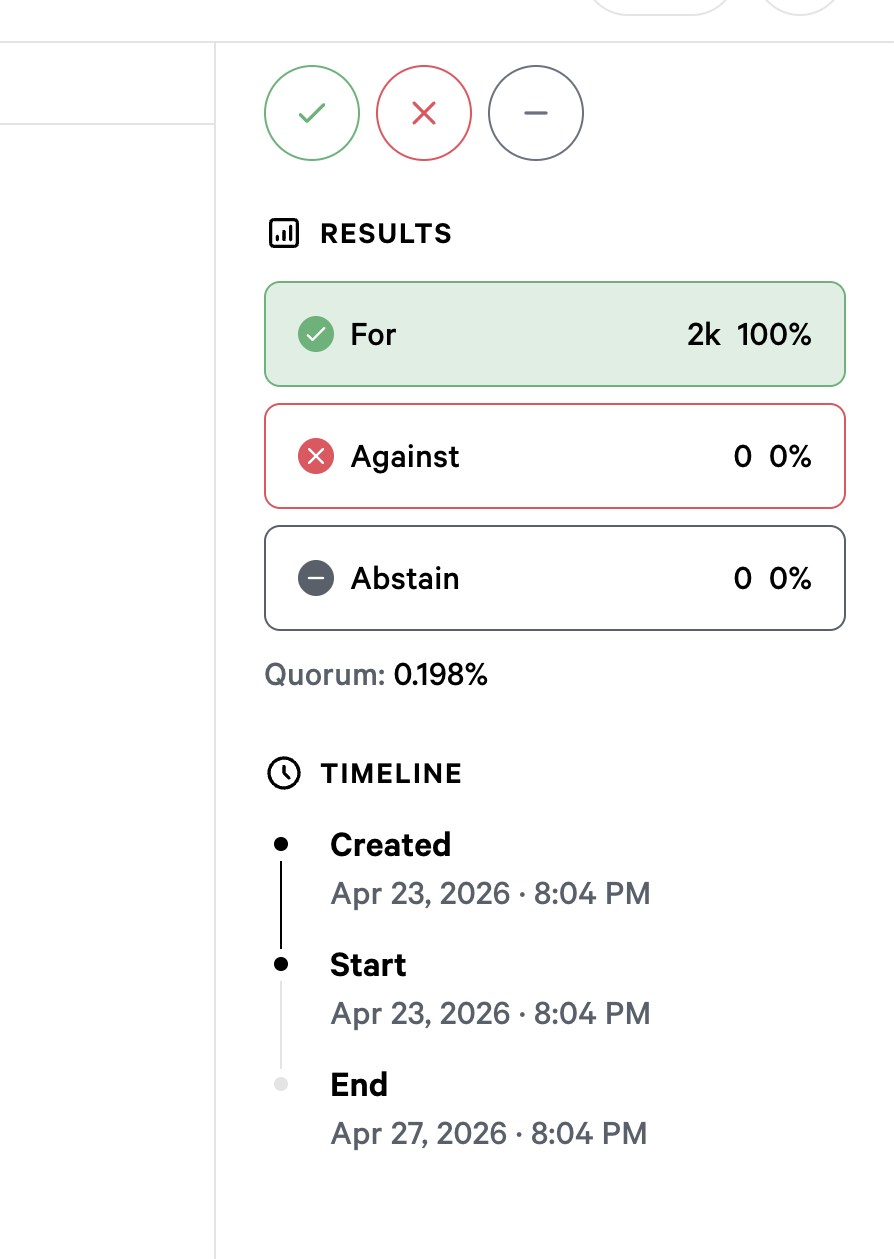Expand the For results row for details
894x1259 pixels.
(555, 334)
